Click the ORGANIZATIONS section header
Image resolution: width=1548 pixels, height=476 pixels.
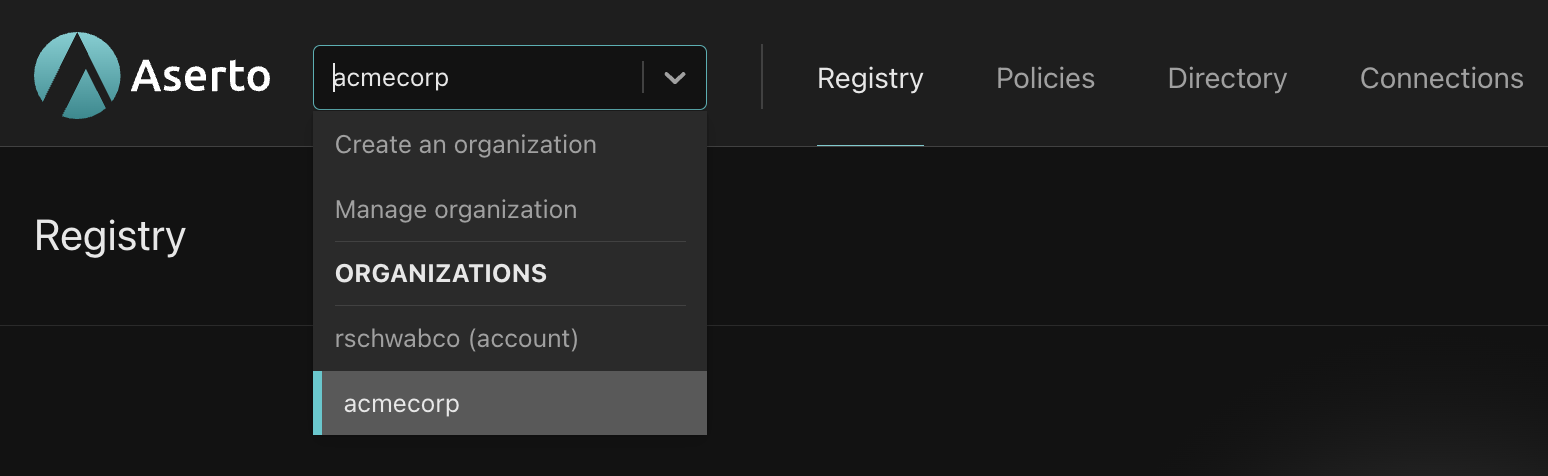pos(441,274)
